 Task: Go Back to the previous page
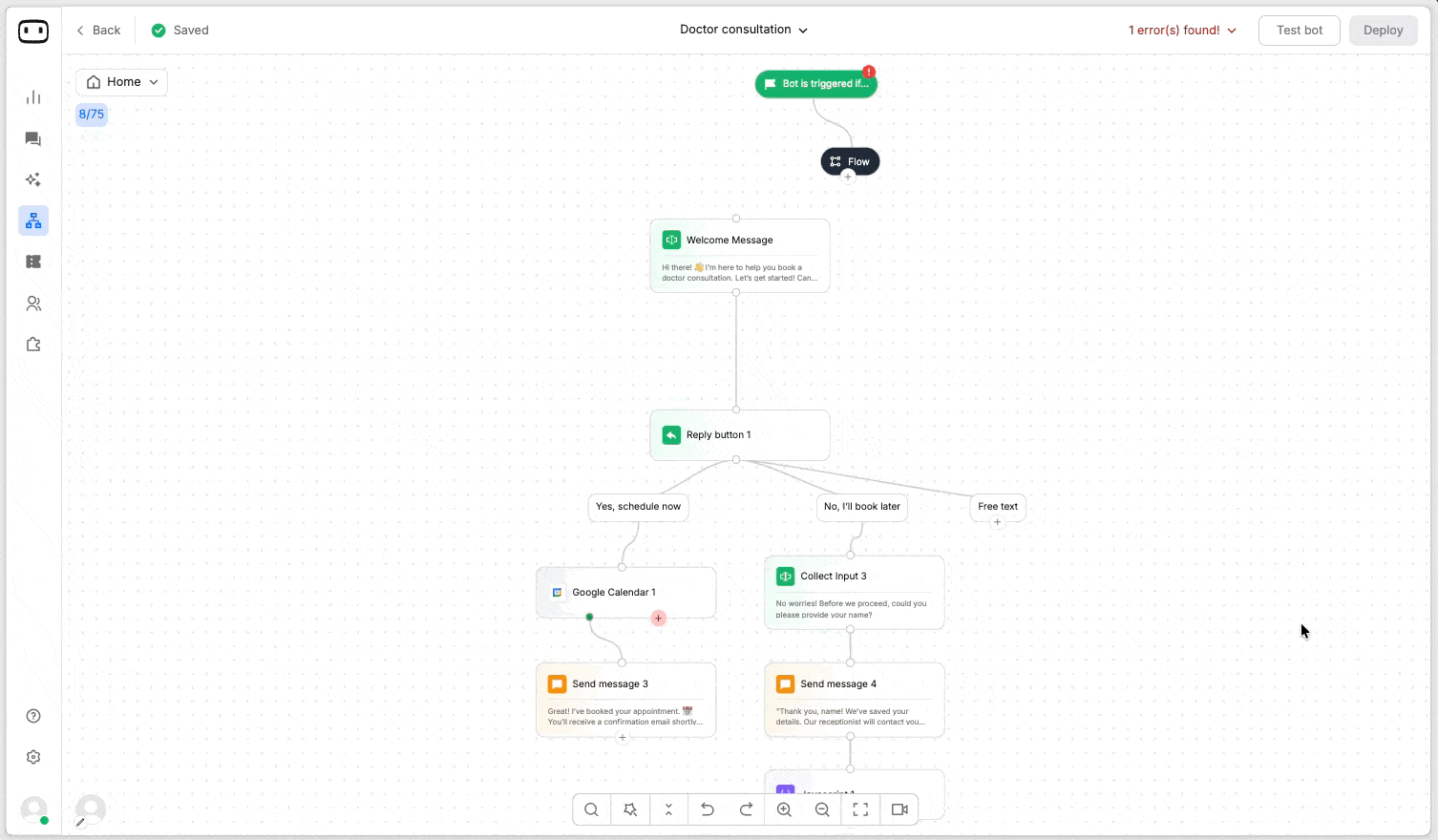tap(98, 31)
